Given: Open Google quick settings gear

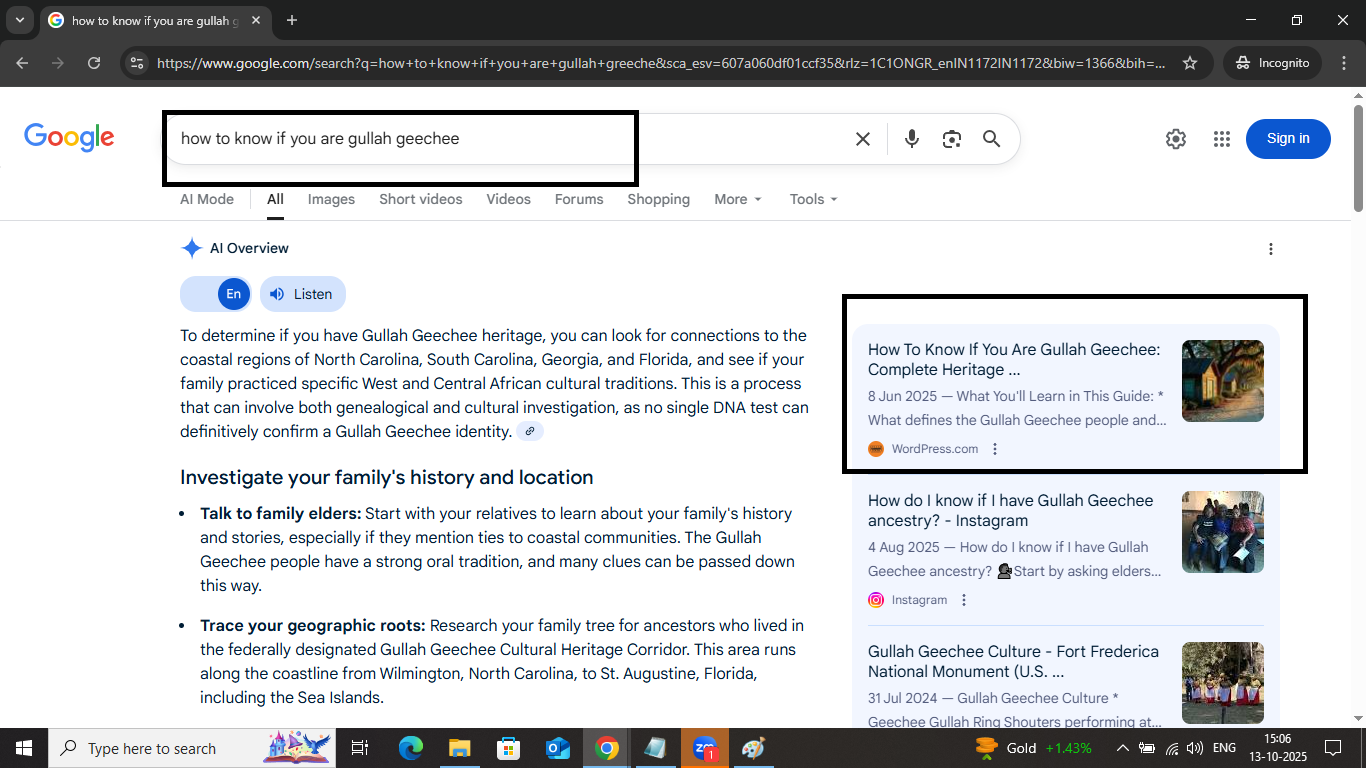Looking at the screenshot, I should [x=1175, y=139].
